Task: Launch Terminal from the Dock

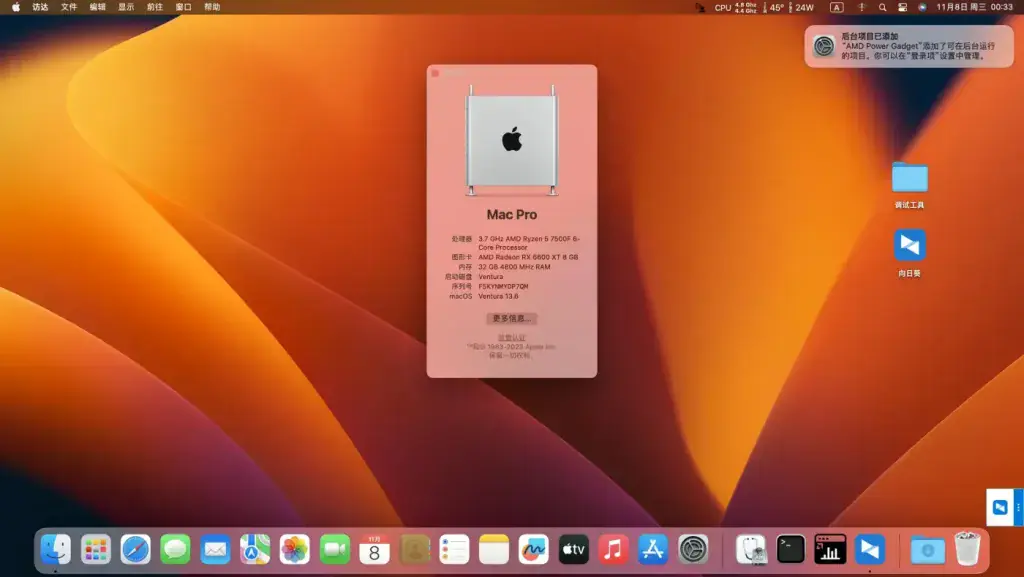Action: point(790,550)
